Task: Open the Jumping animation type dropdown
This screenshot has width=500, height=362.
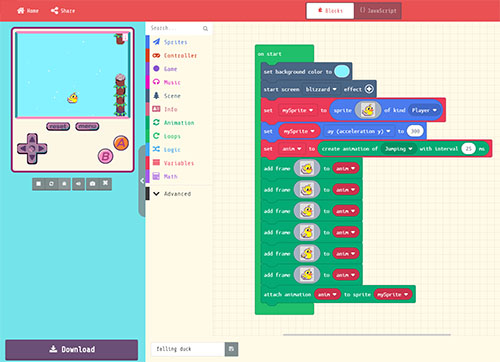Action: pos(399,149)
